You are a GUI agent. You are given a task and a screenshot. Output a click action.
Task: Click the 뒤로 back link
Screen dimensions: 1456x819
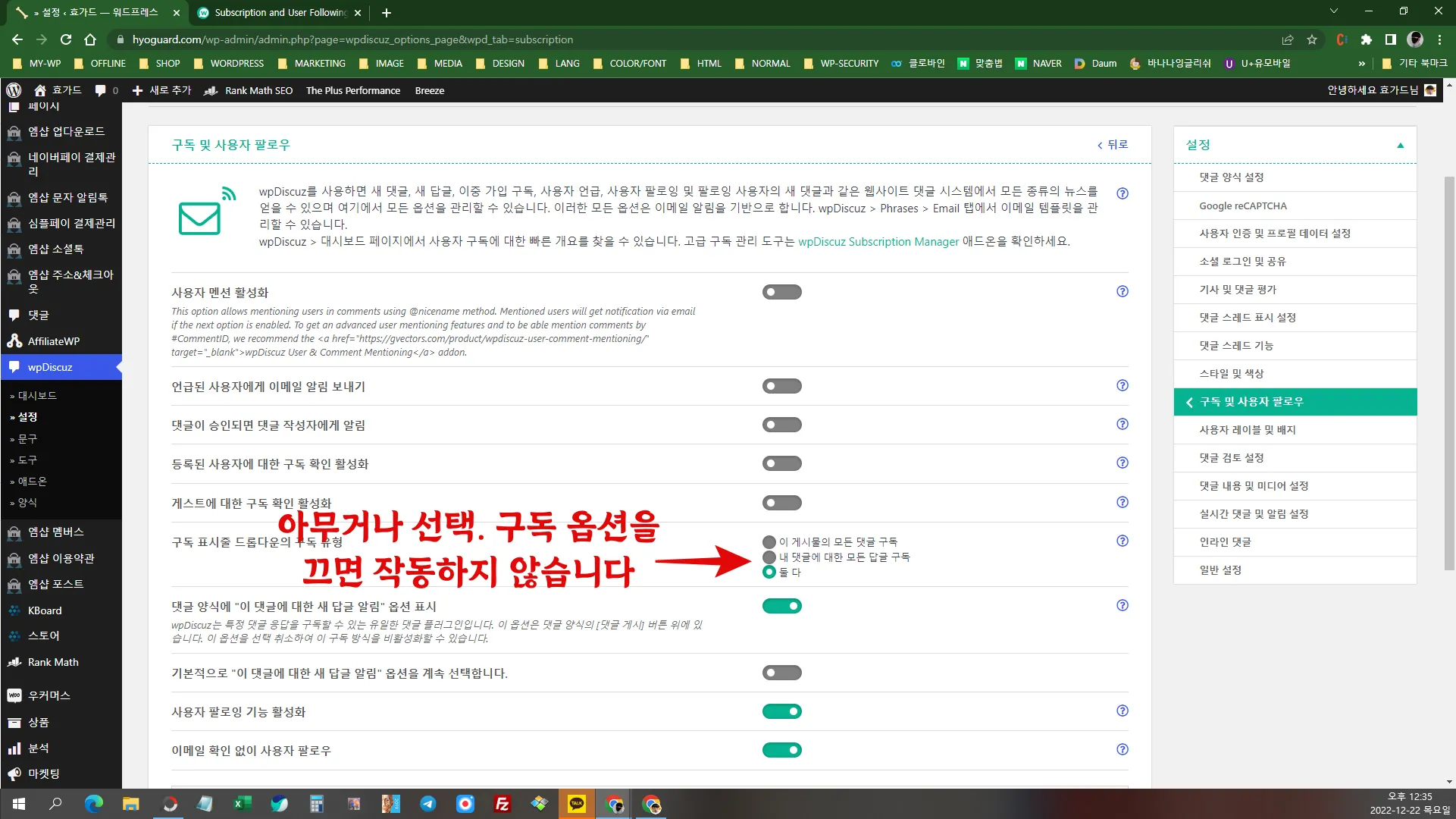[x=1113, y=145]
